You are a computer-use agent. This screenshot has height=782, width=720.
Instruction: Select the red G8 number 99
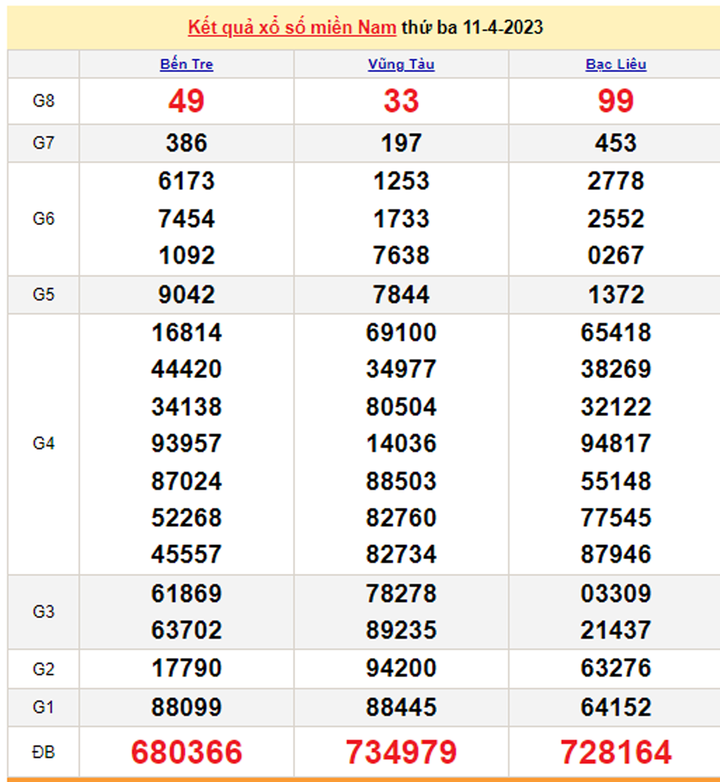[x=615, y=101]
